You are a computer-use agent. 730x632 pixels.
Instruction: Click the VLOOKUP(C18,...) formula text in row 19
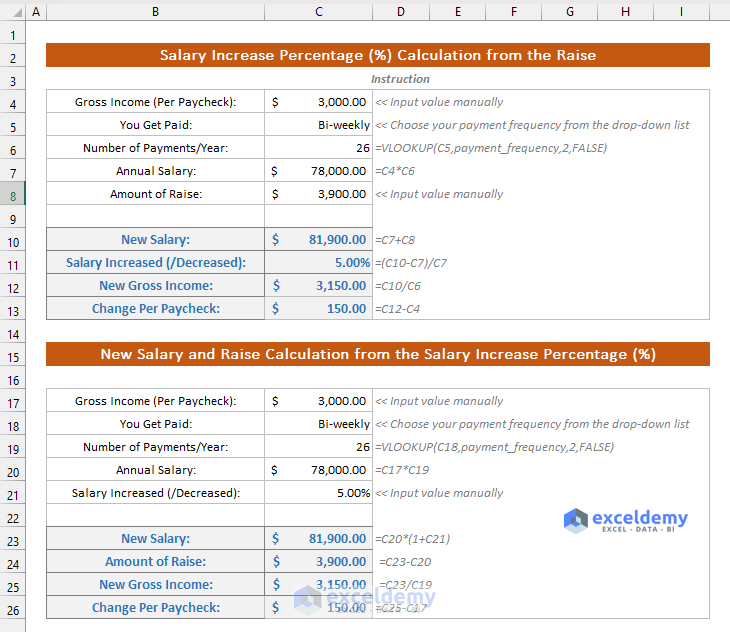point(494,447)
